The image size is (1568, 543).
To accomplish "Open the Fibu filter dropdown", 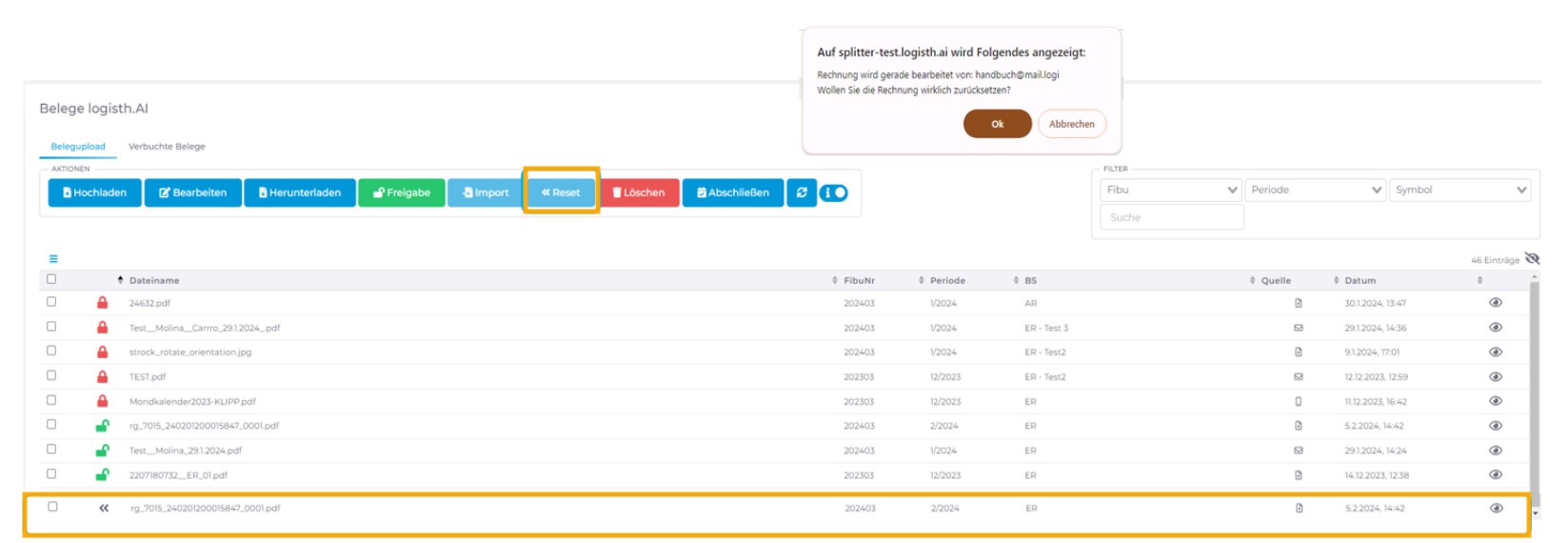I will [1170, 190].
